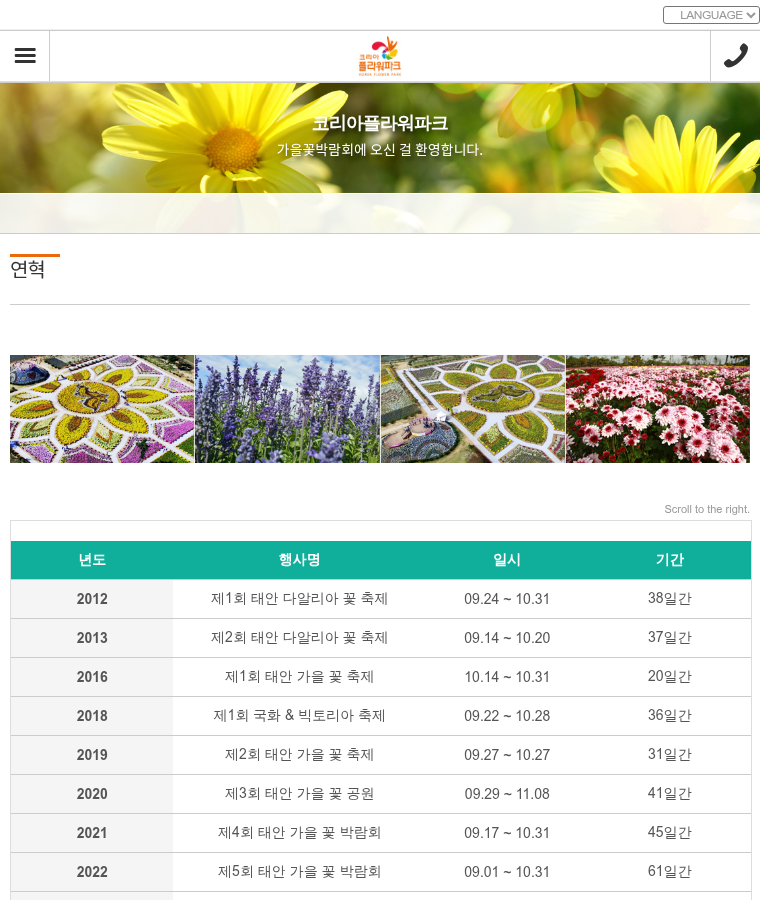Click the 코리아플라워파크 banner title
This screenshot has width=760, height=900.
coord(380,123)
